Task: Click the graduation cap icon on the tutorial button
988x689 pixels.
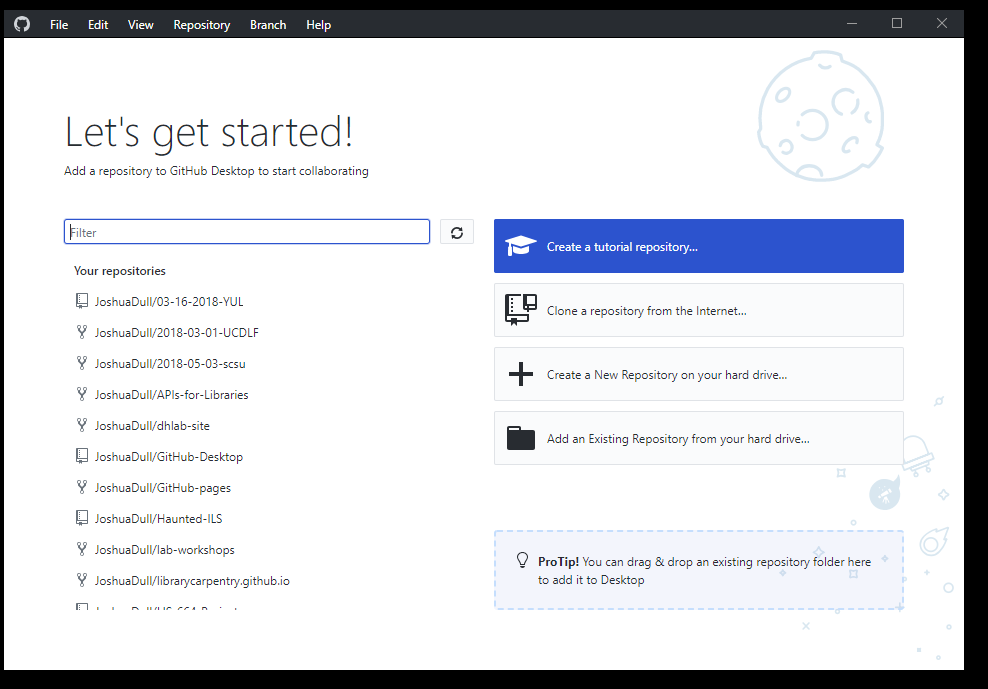Action: (x=520, y=245)
